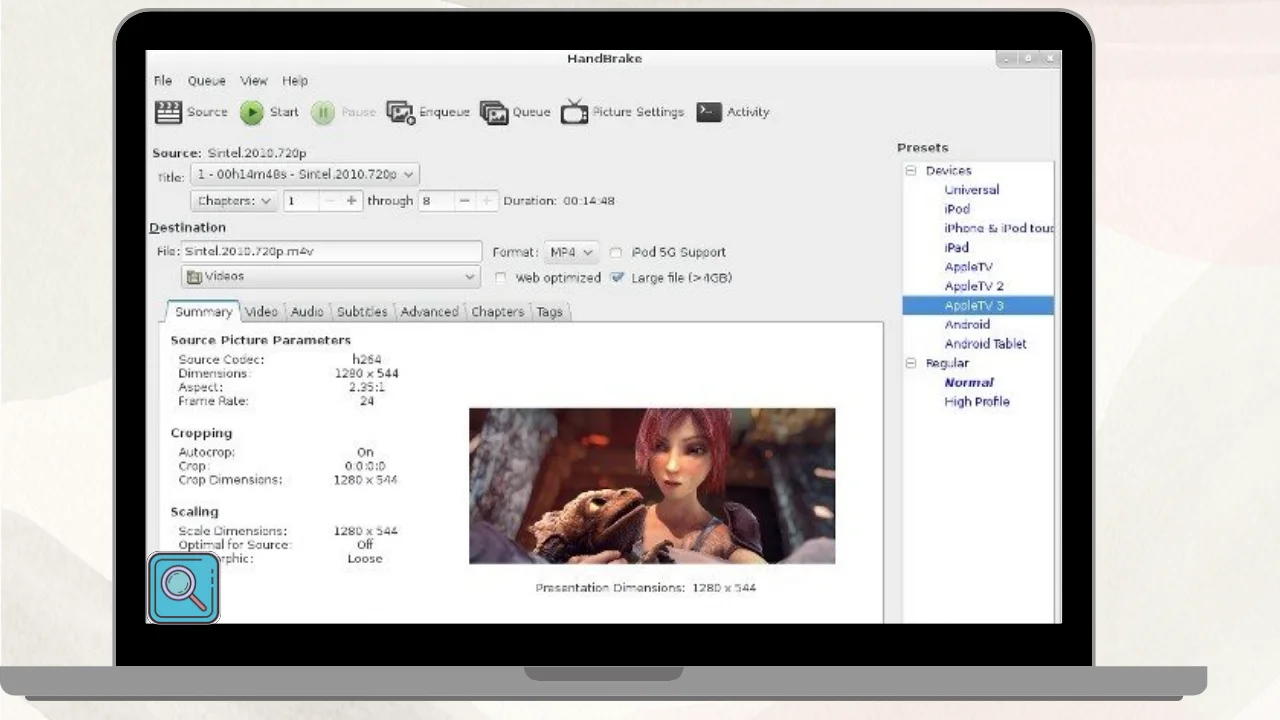Enable iPod 5G Support checkbox
This screenshot has height=720, width=1280.
pyautogui.click(x=616, y=253)
